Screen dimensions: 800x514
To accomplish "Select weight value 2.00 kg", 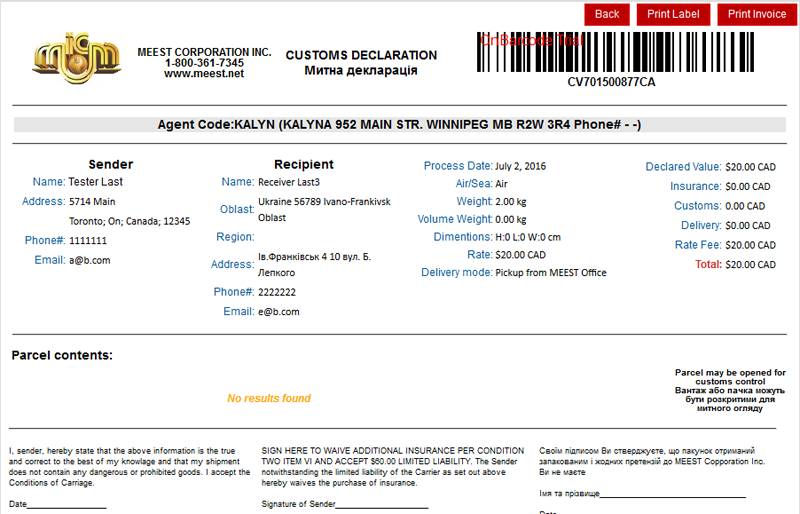I will [511, 202].
